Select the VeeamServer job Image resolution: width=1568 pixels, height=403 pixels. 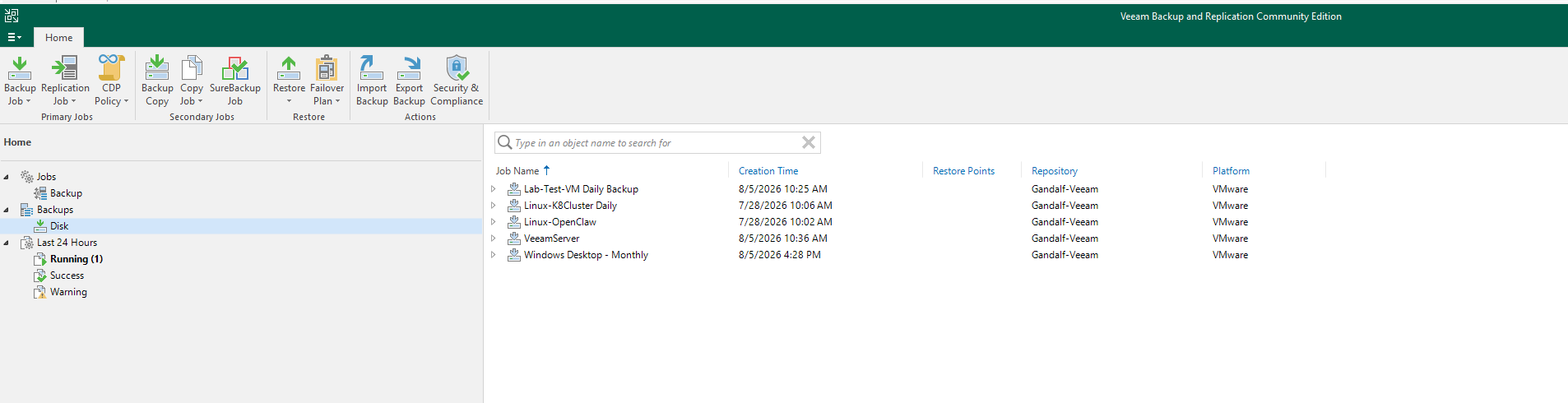[551, 239]
